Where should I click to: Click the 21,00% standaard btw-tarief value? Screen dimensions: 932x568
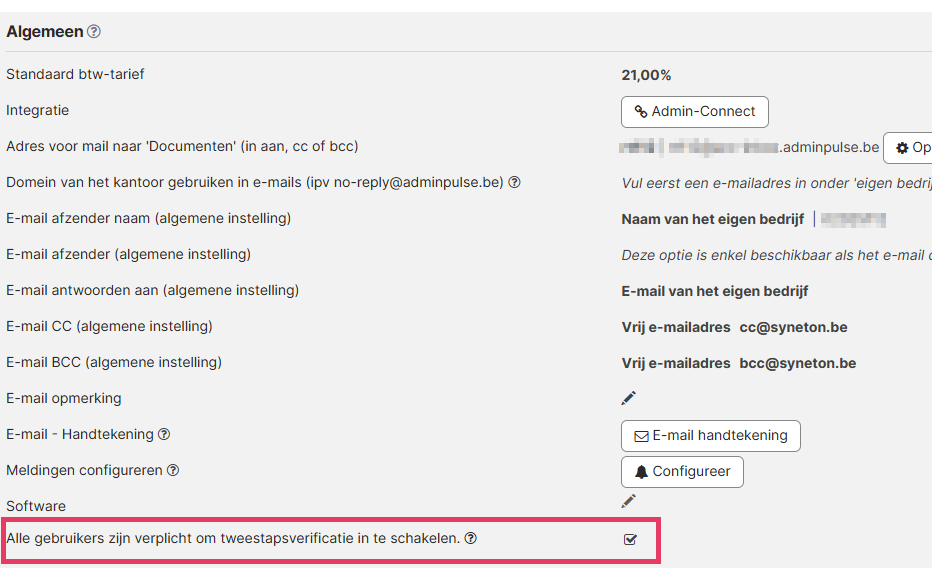(646, 75)
